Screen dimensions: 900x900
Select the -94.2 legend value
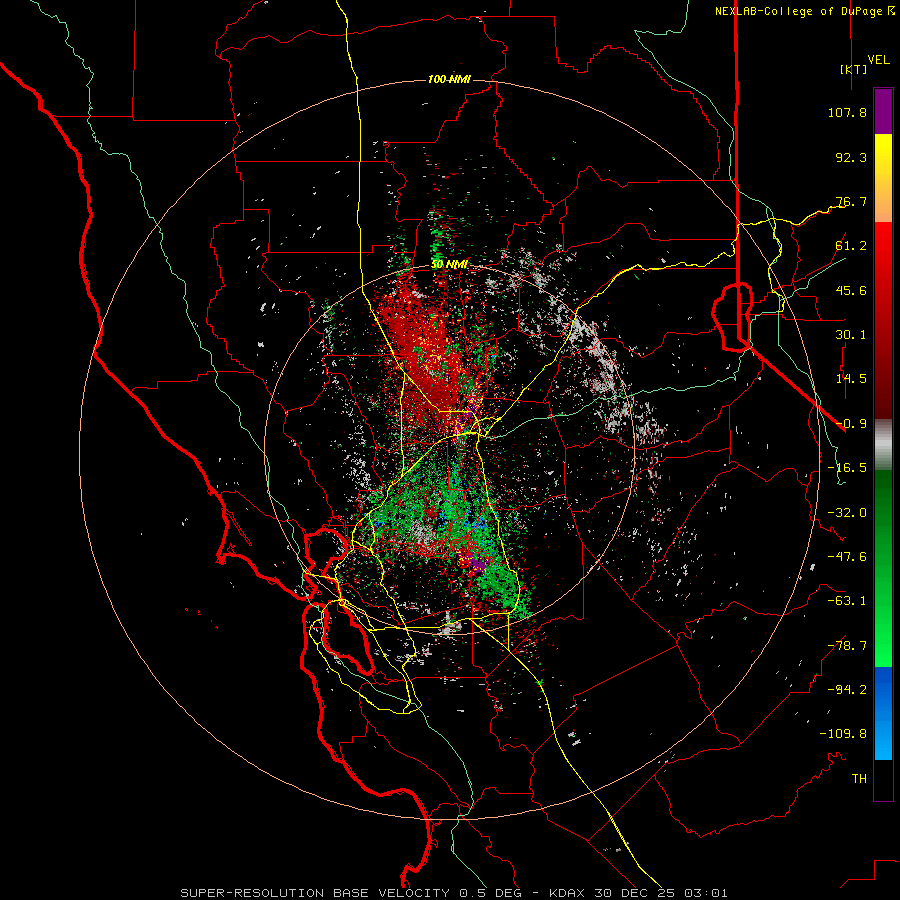point(847,690)
